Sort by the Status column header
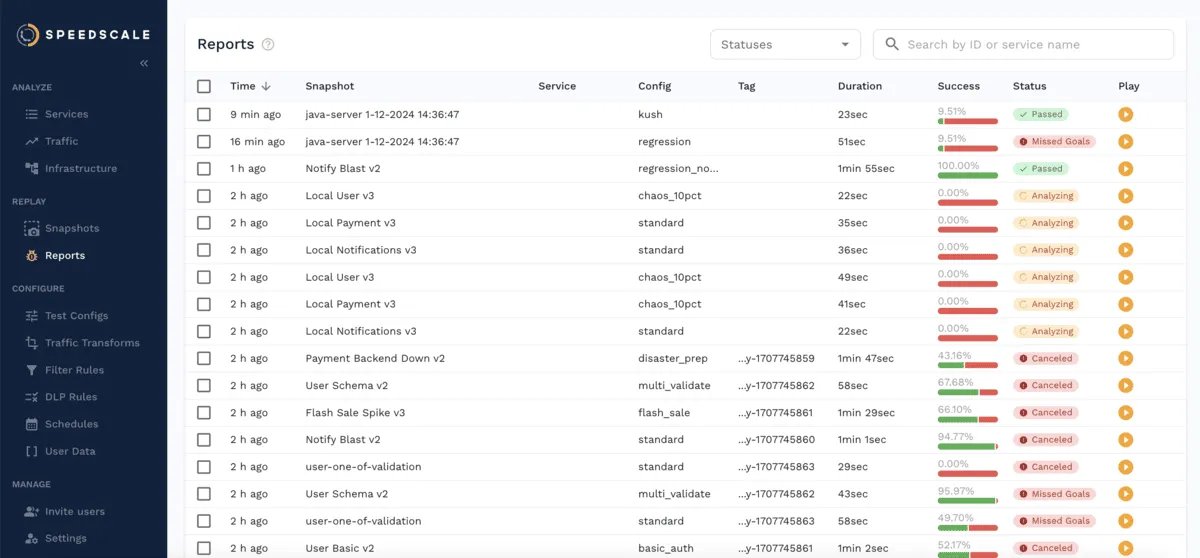This screenshot has width=1200, height=558. point(1029,86)
